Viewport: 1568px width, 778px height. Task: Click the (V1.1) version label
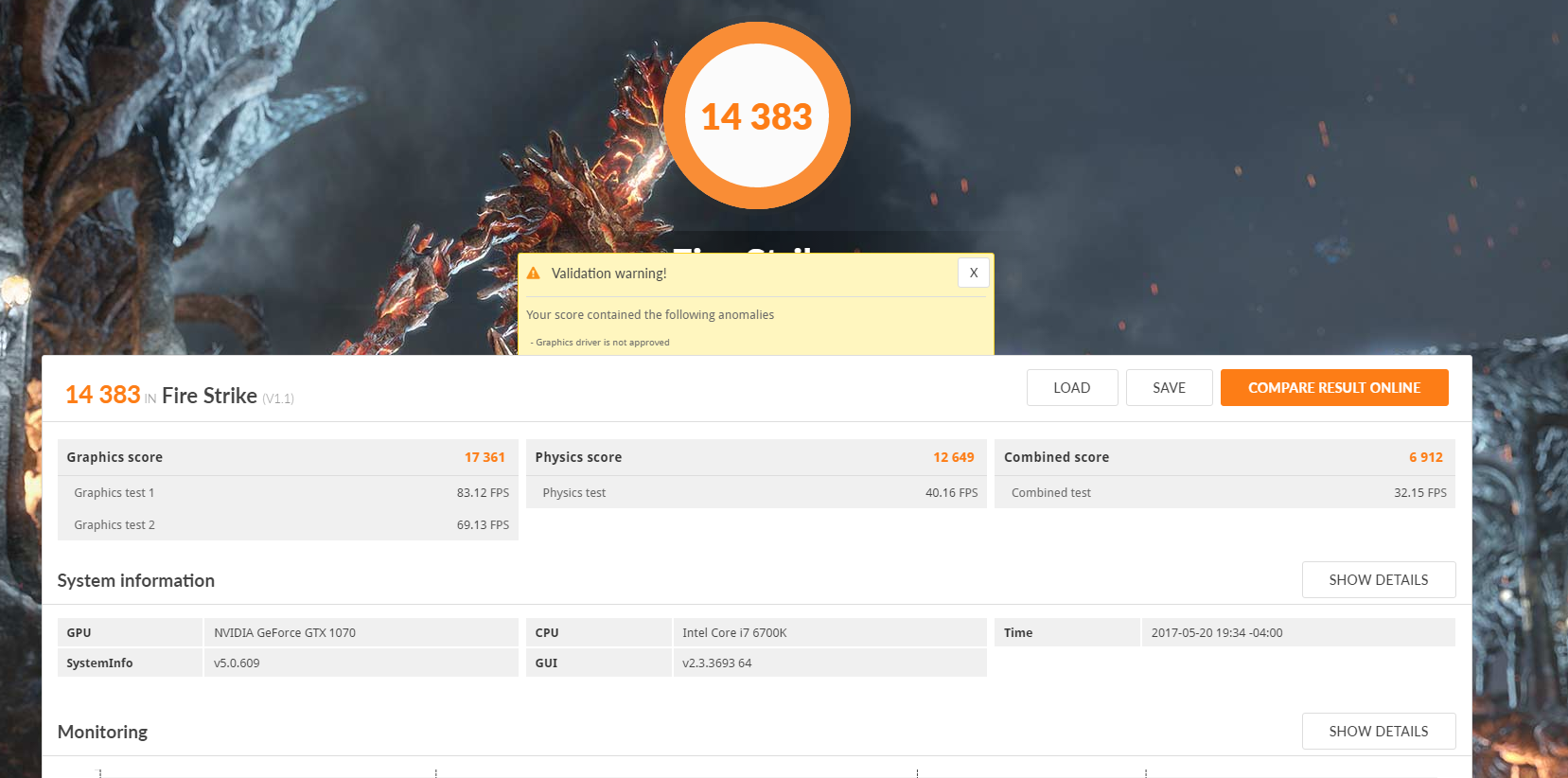278,399
